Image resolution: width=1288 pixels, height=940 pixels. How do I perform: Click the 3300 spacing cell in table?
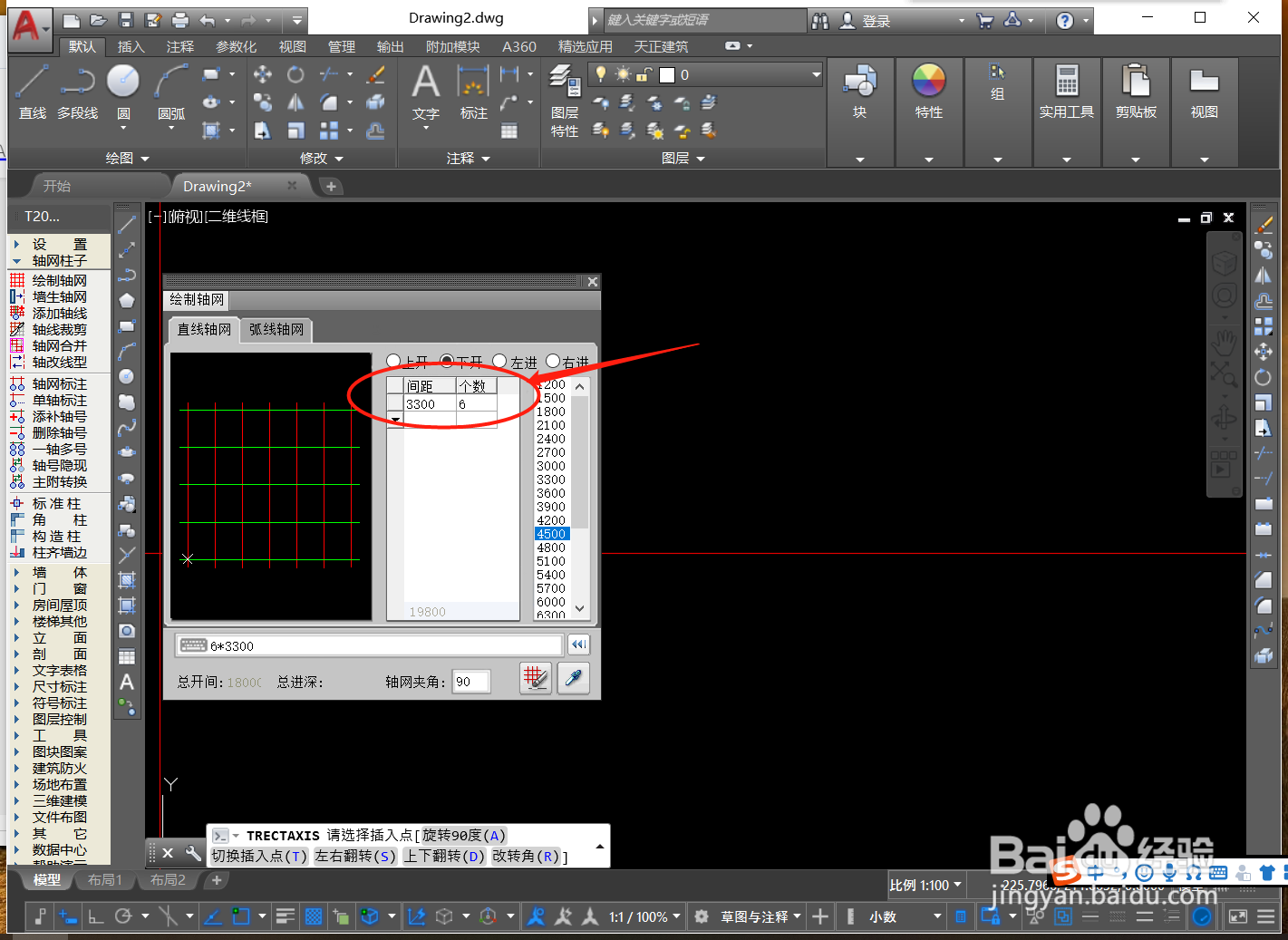(430, 404)
